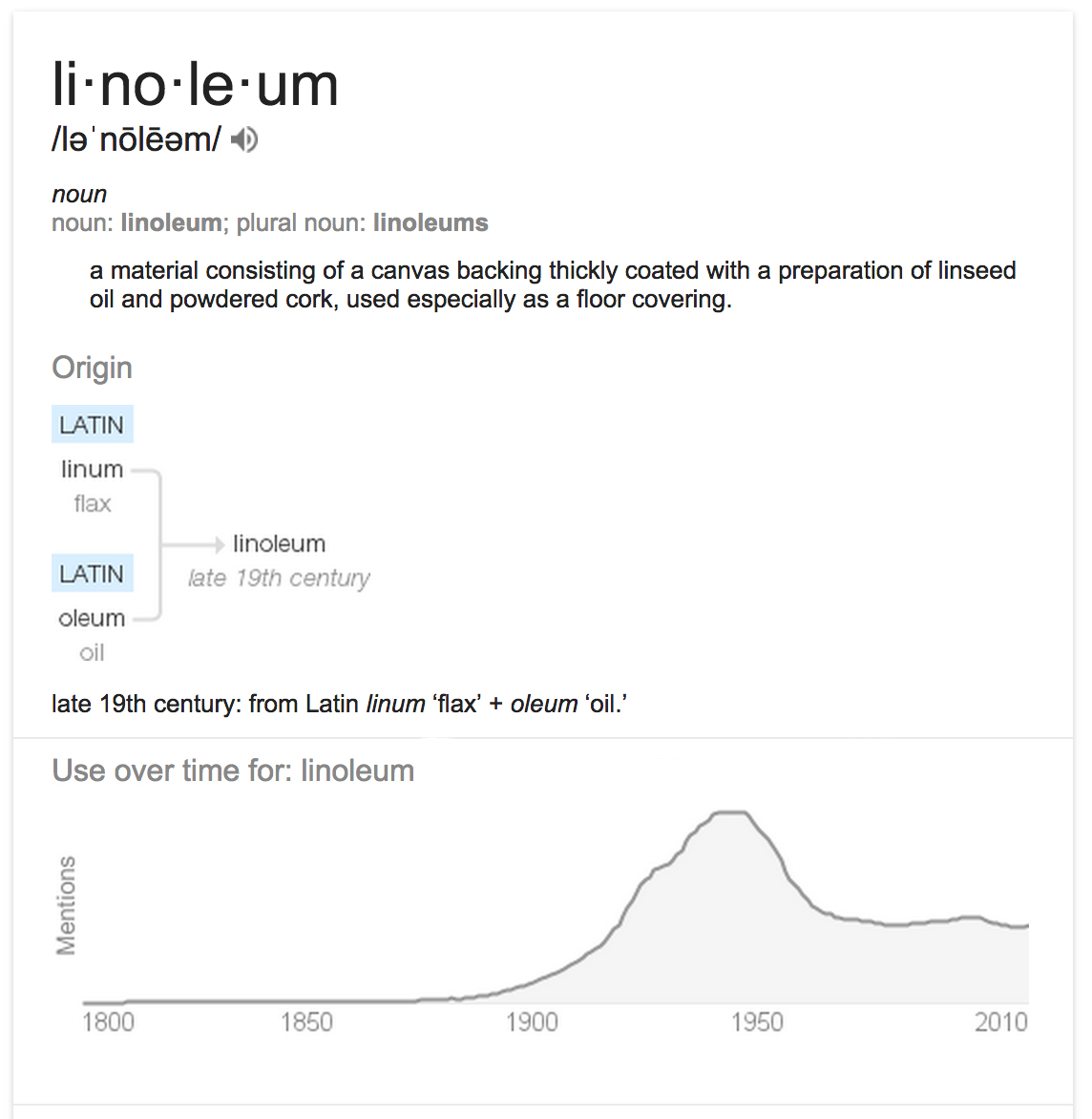Play the linoleum pronunciation audio
1092x1119 pixels.
(x=245, y=139)
